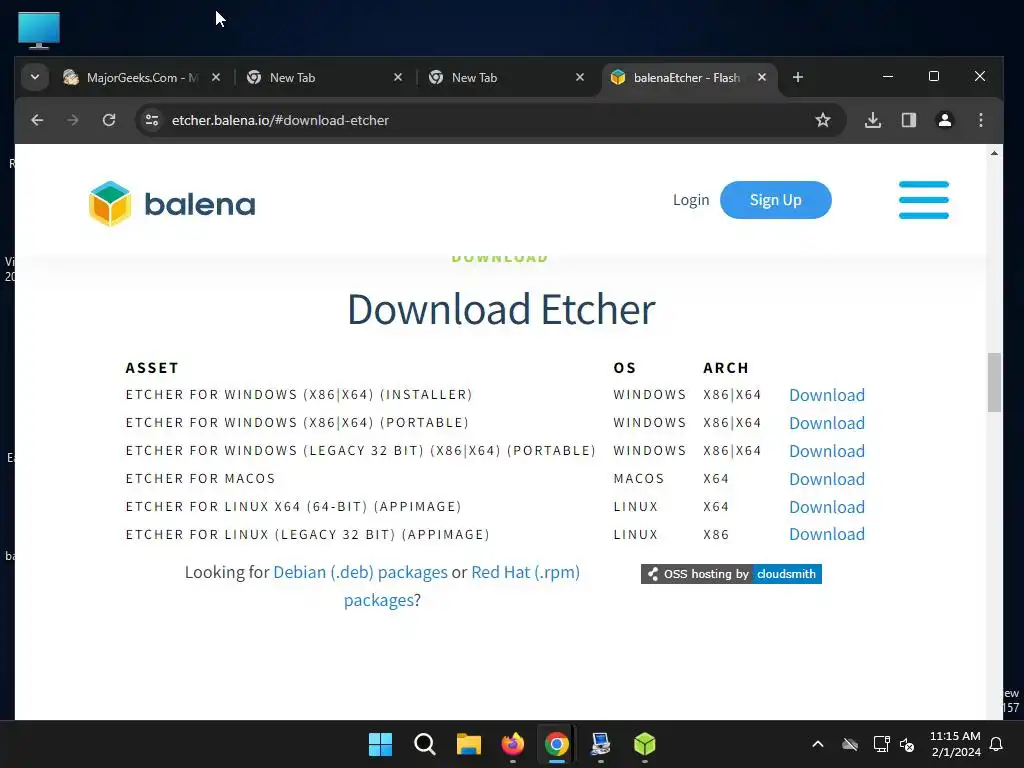Click the network icon in system tray
This screenshot has width=1024, height=768.
[x=881, y=744]
